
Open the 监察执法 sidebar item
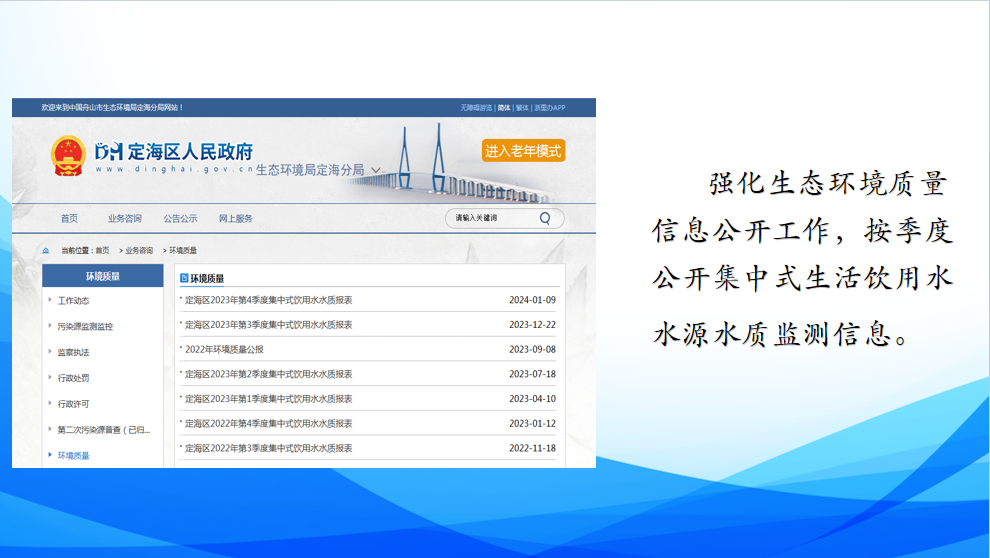(x=73, y=352)
